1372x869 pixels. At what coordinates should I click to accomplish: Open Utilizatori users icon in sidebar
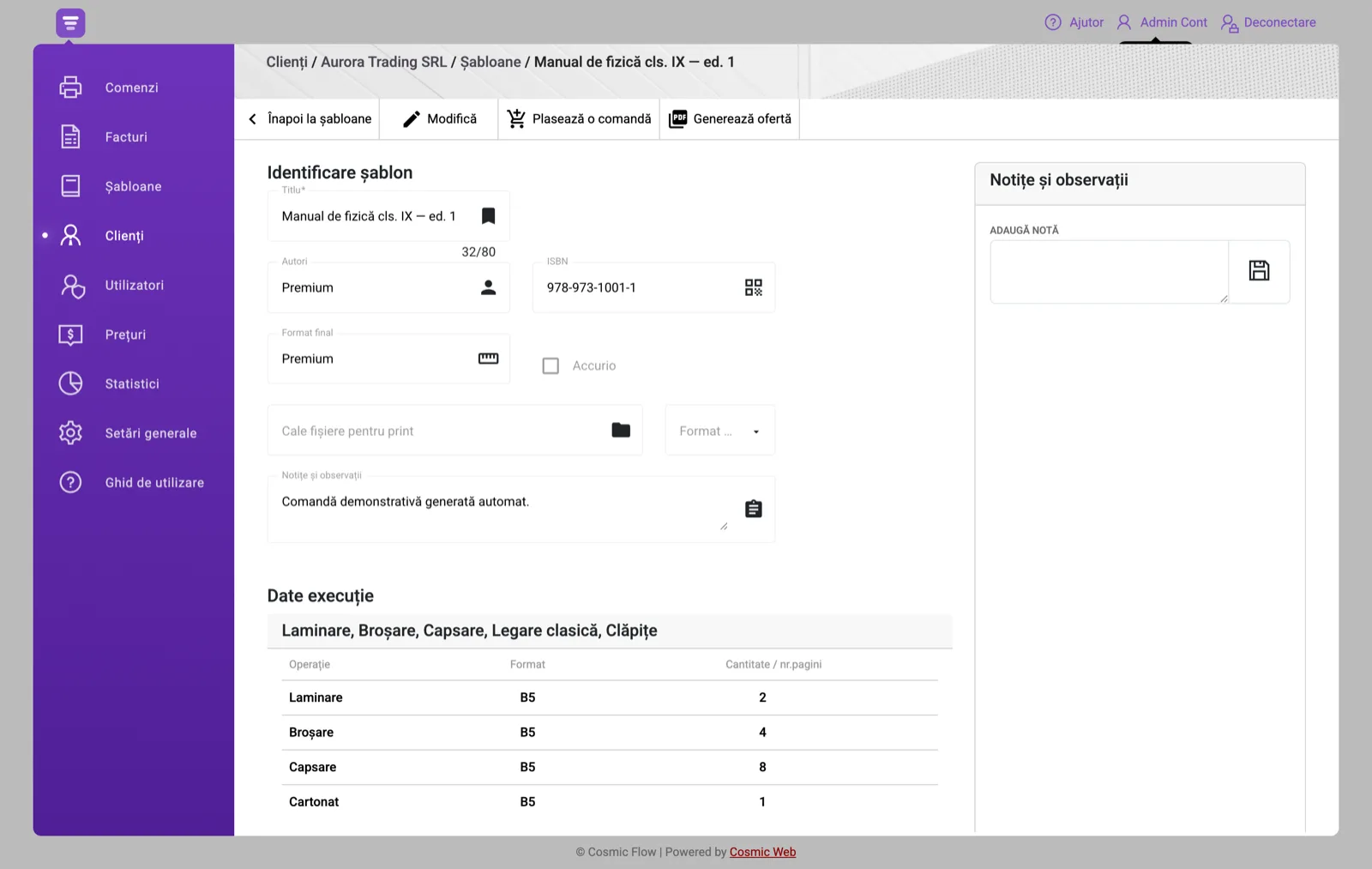(73, 286)
